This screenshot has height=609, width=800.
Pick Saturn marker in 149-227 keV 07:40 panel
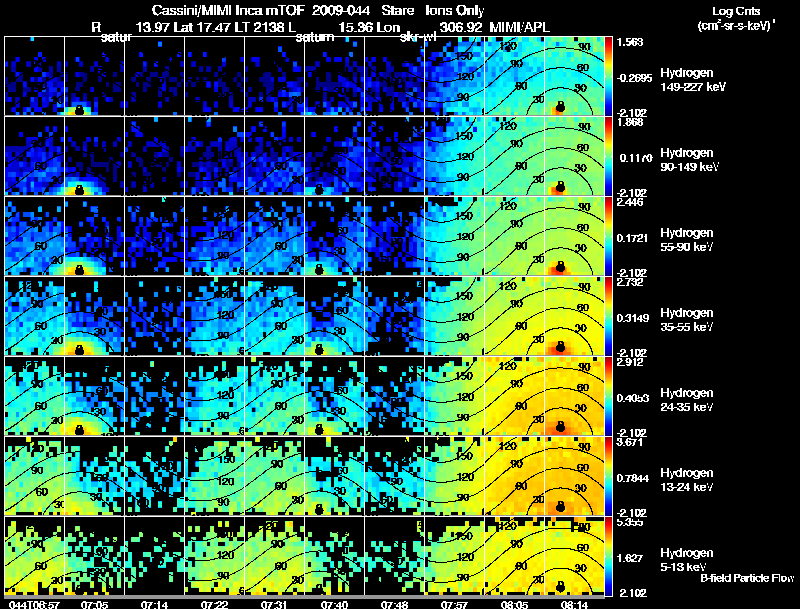(319, 109)
